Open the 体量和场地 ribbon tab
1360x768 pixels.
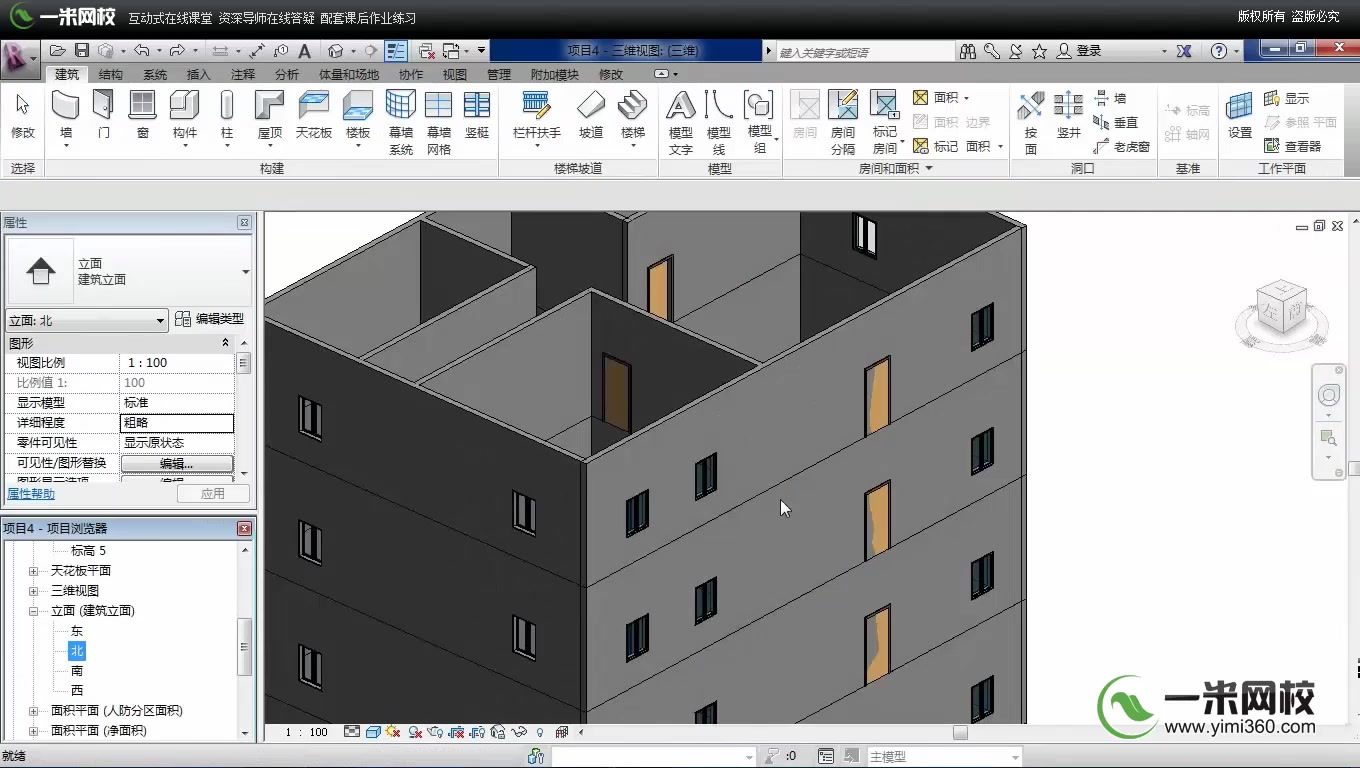[x=349, y=74]
